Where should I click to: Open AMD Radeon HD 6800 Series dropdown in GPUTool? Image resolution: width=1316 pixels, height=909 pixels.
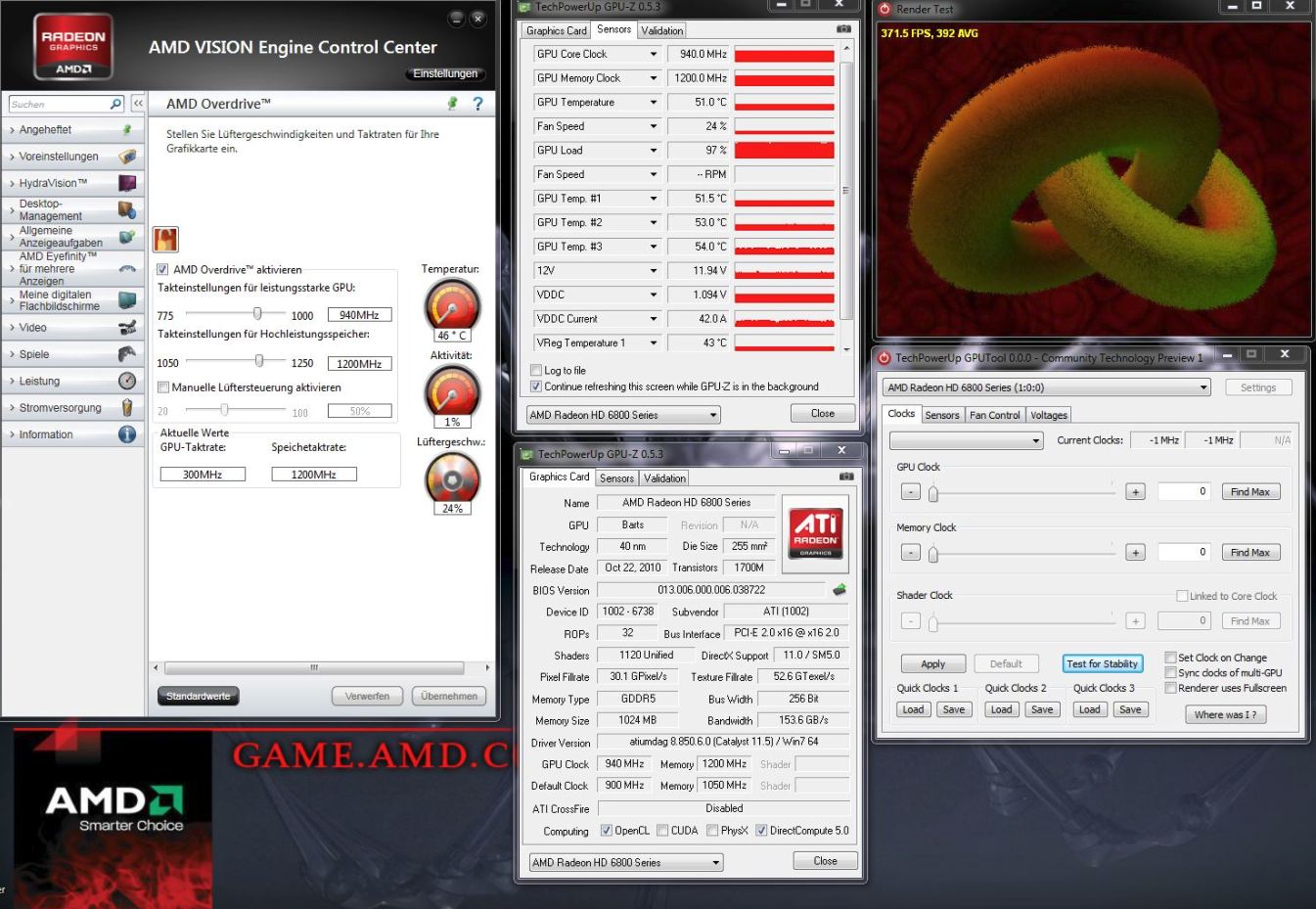click(x=1046, y=387)
